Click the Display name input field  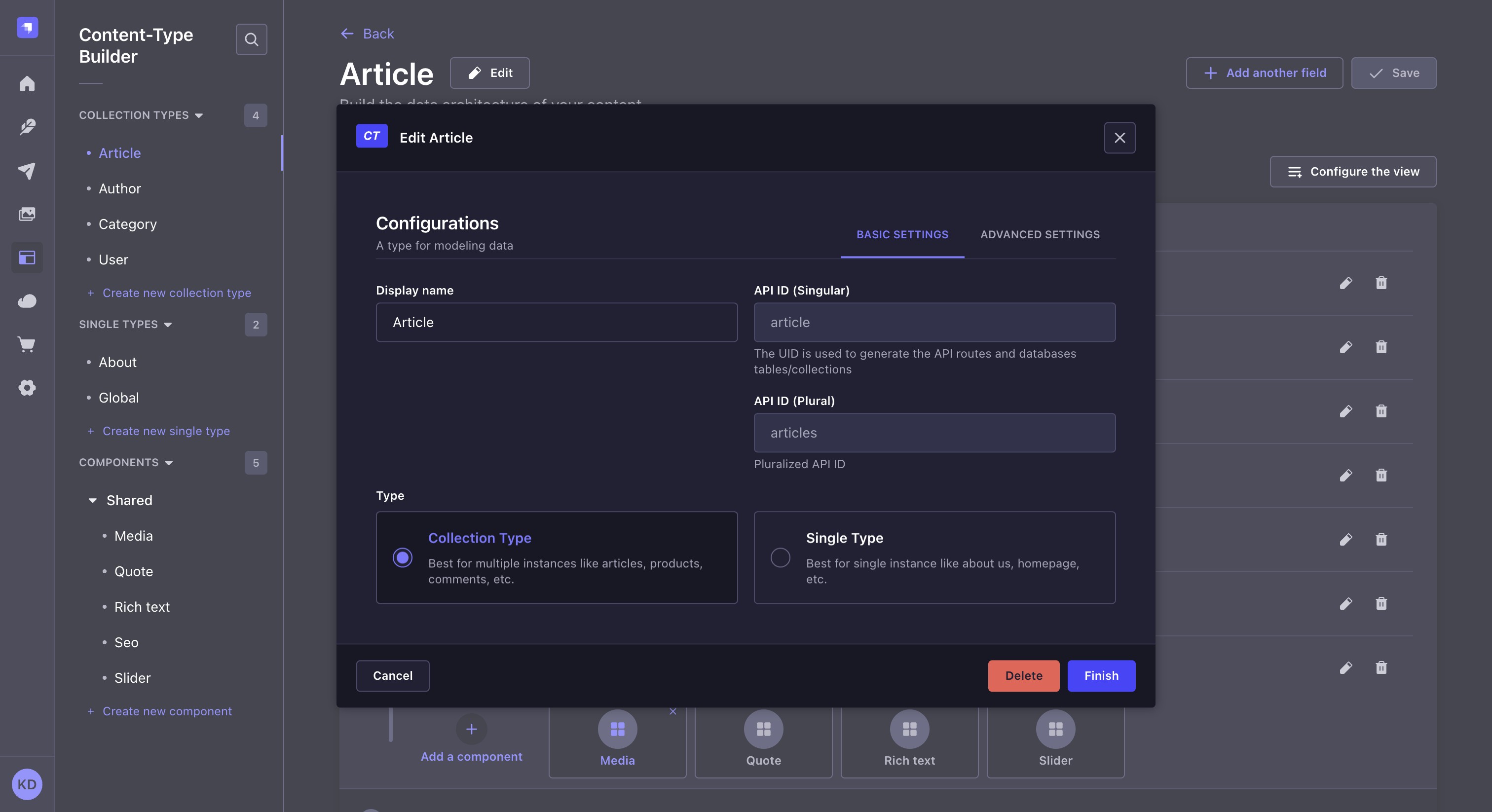pyautogui.click(x=557, y=322)
